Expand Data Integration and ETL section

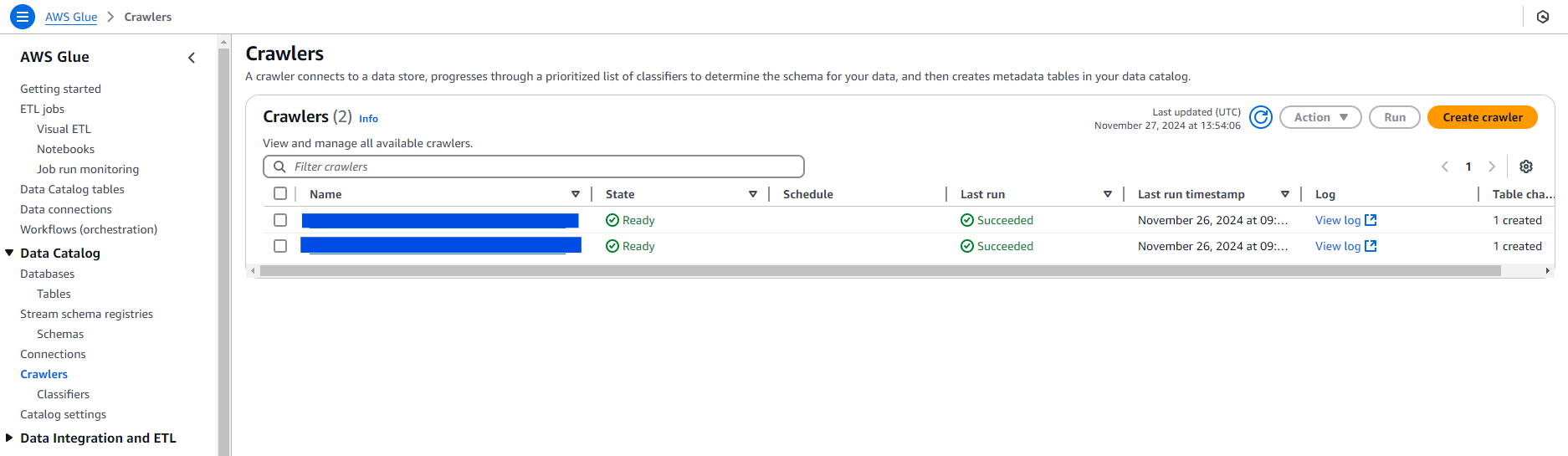pyautogui.click(x=9, y=438)
